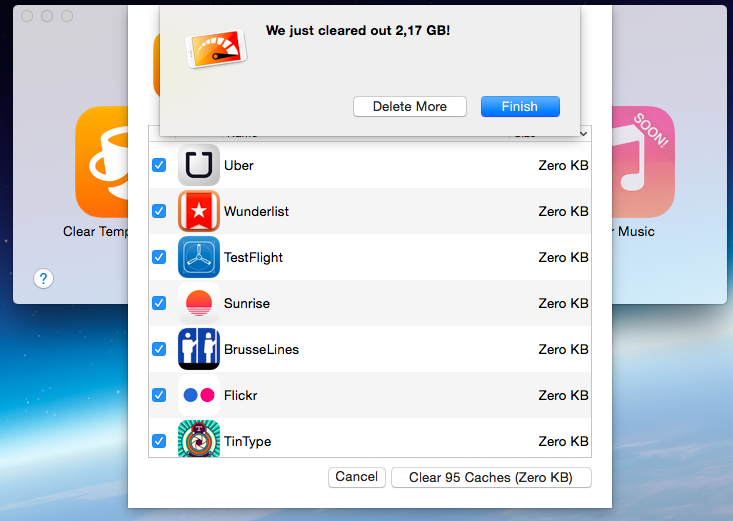Click the Uber app icon
733x521 pixels.
click(199, 165)
